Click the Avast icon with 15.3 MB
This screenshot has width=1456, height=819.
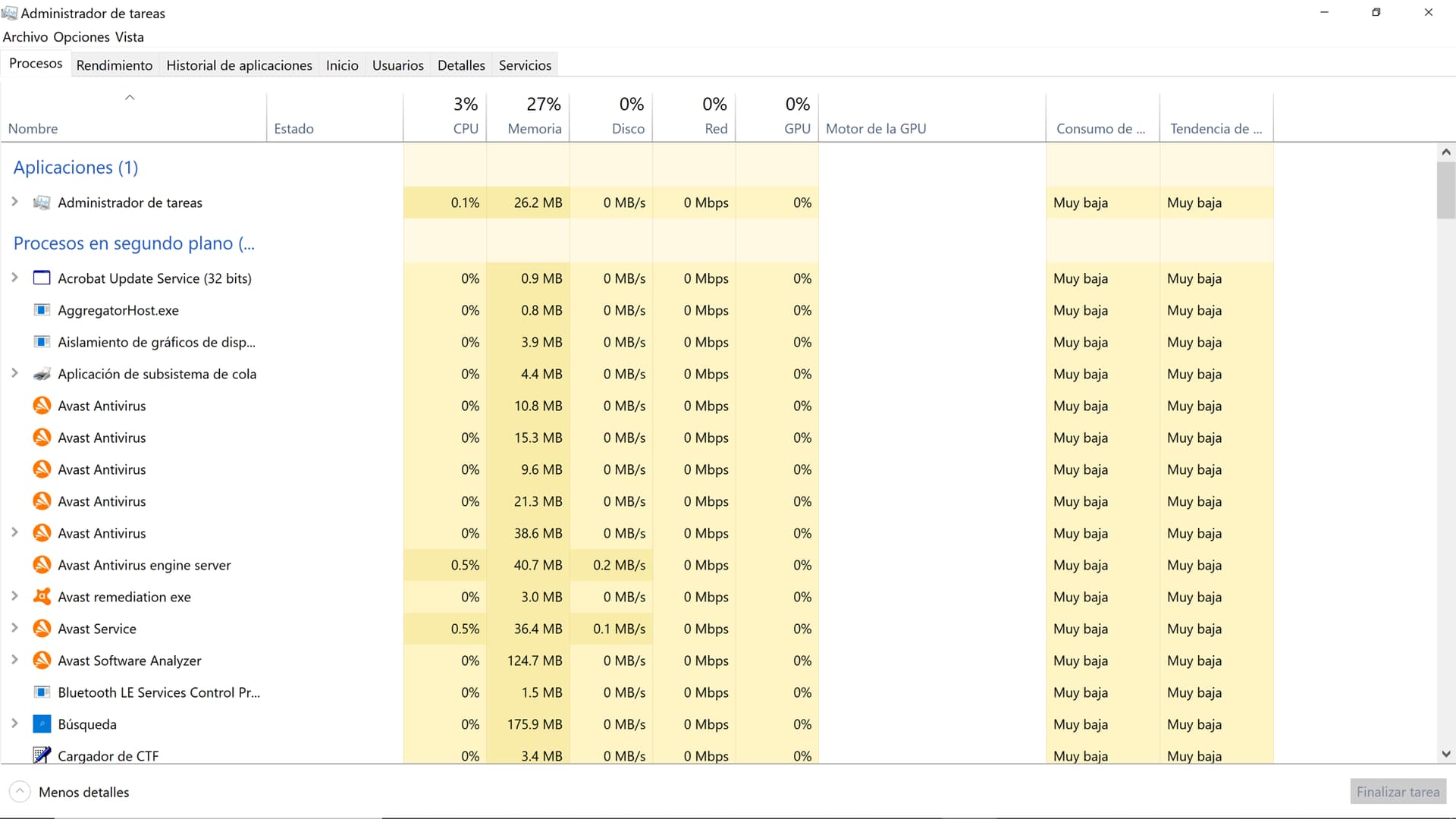click(42, 438)
